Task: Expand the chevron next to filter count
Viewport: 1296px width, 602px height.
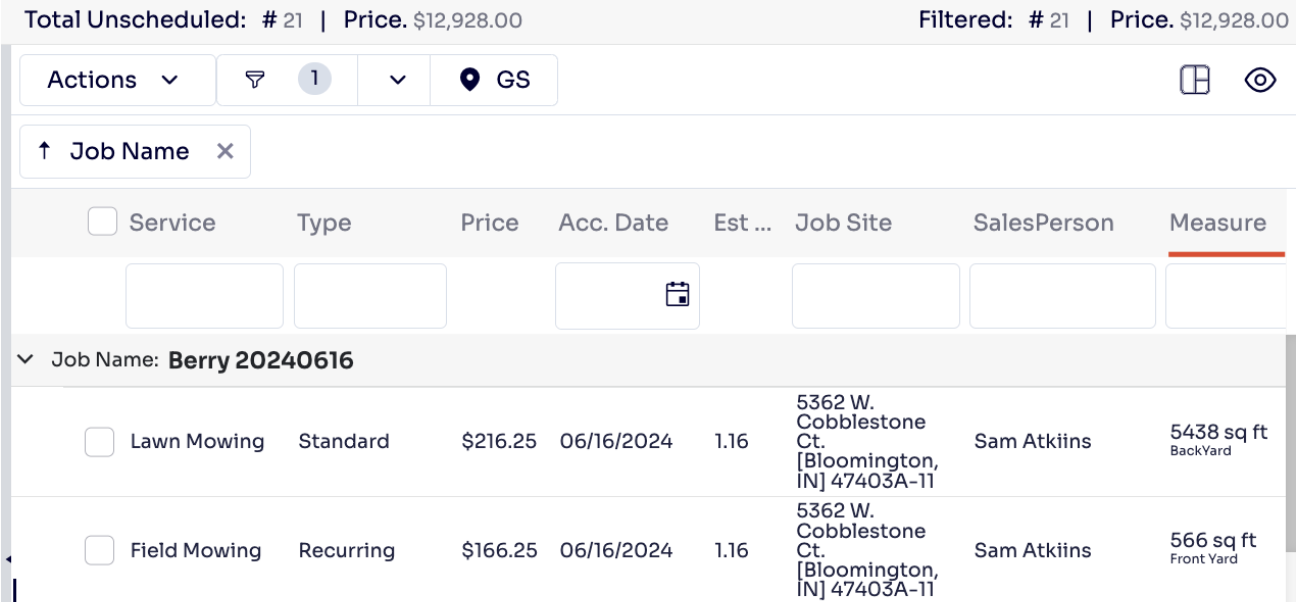Action: [397, 80]
